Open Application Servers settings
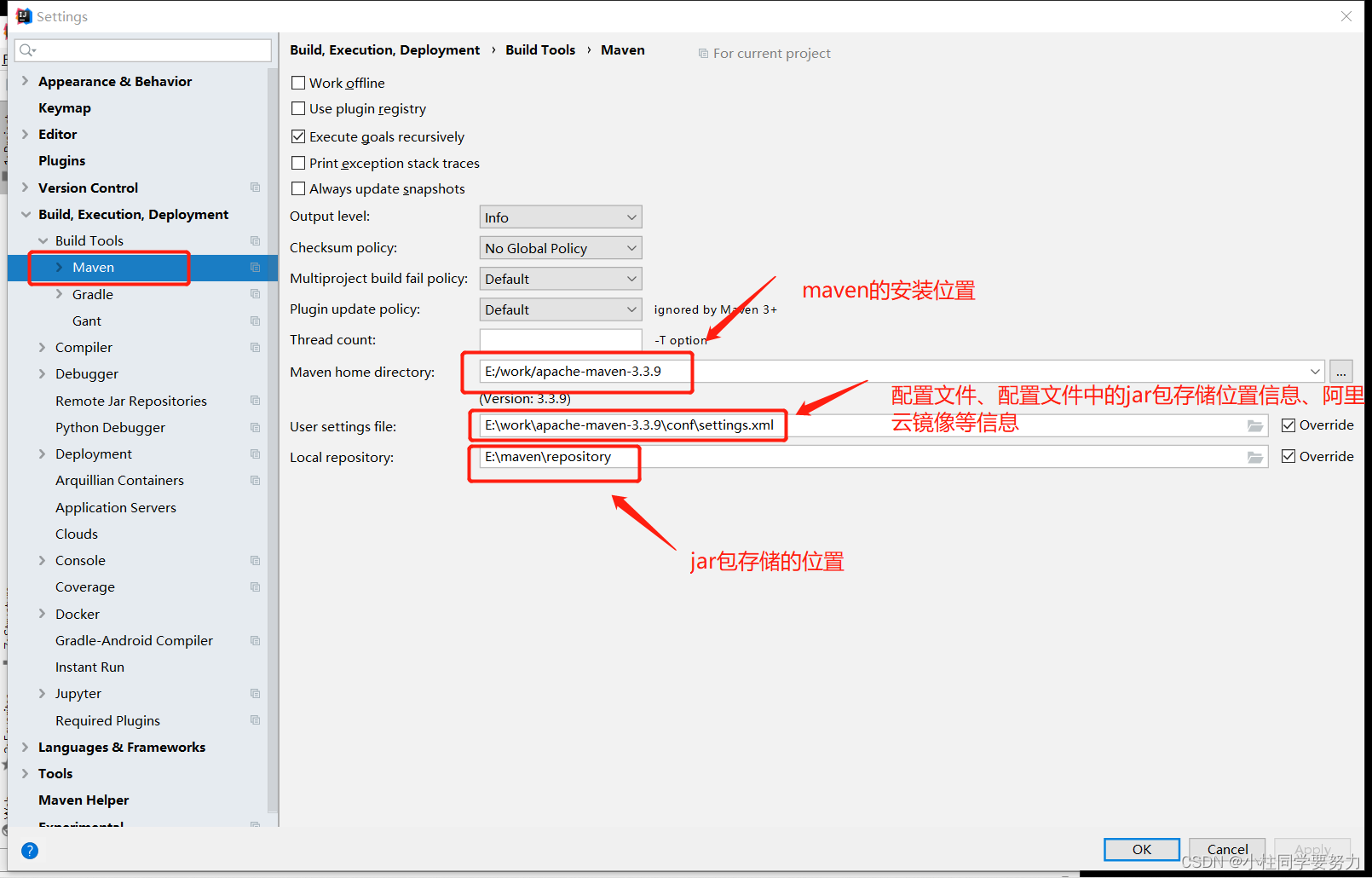The width and height of the screenshot is (1372, 878). pos(116,507)
